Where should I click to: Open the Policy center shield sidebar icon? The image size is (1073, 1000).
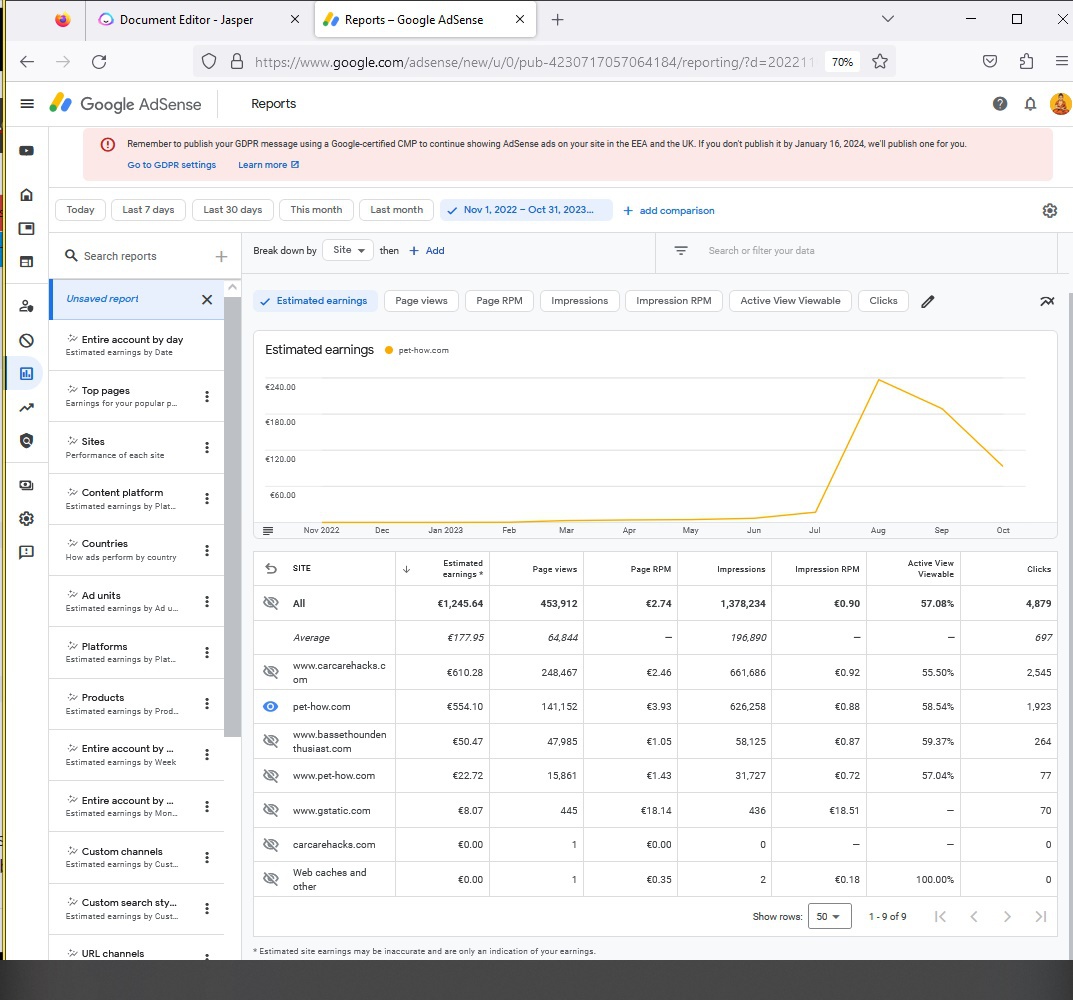(x=26, y=441)
